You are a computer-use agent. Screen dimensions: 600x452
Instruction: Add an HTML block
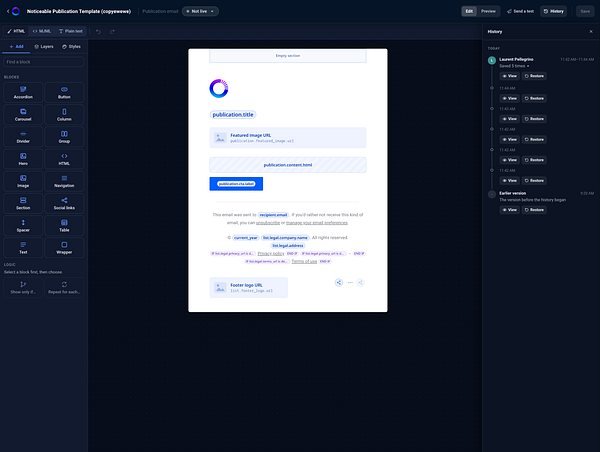point(64,159)
